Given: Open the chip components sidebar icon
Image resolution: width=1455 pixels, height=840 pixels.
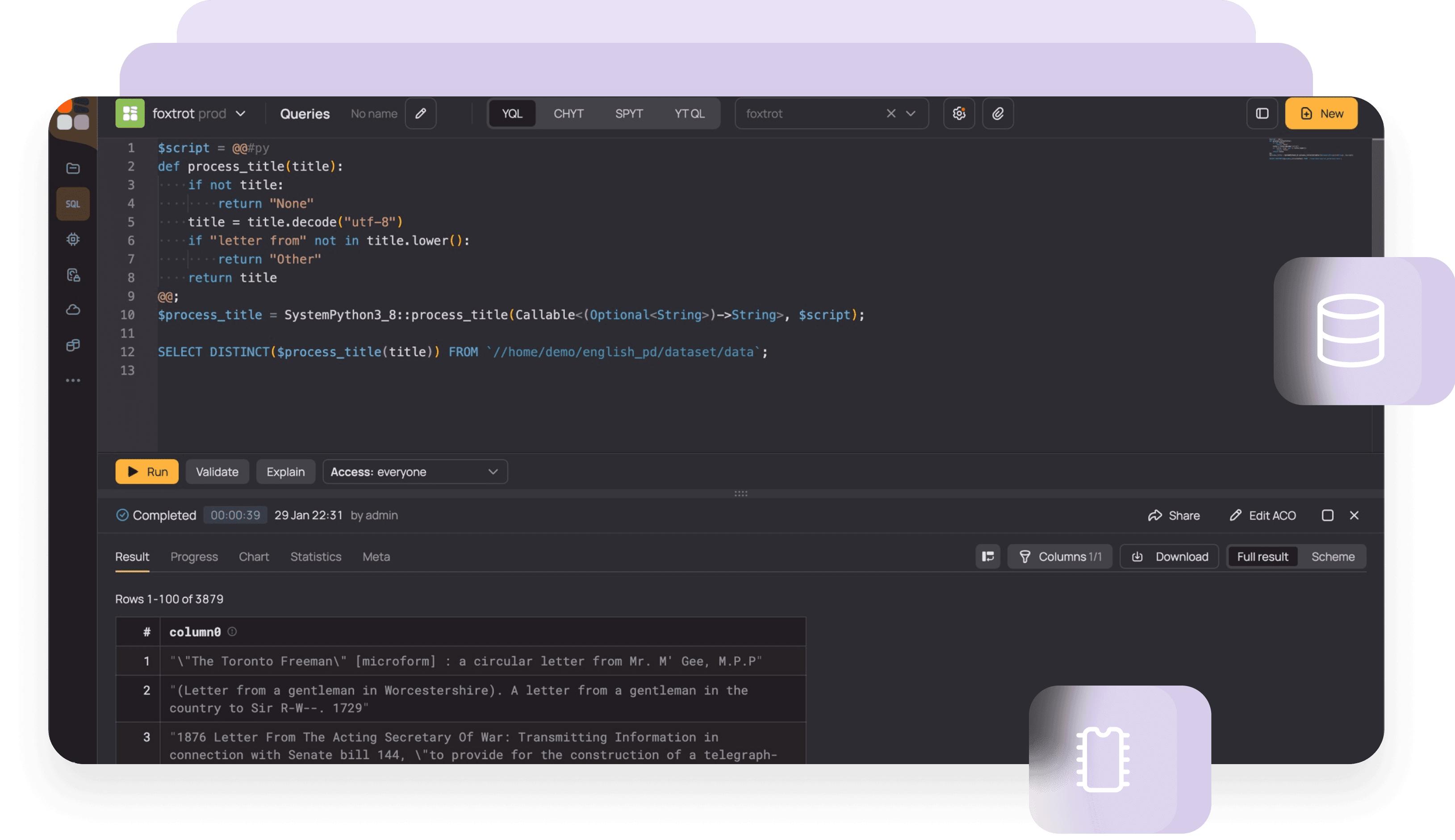Looking at the screenshot, I should [x=73, y=239].
